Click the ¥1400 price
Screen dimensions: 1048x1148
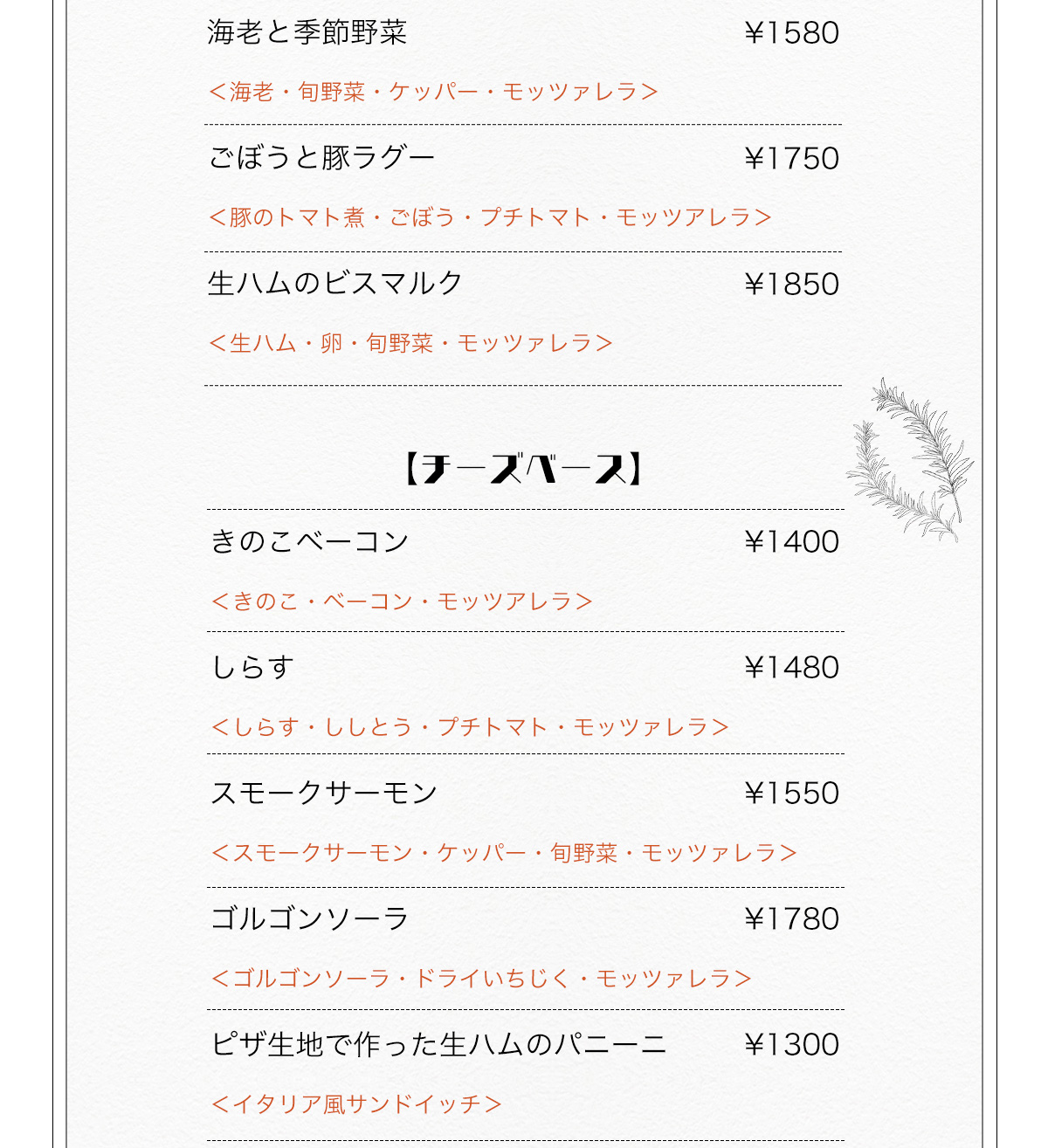point(791,542)
